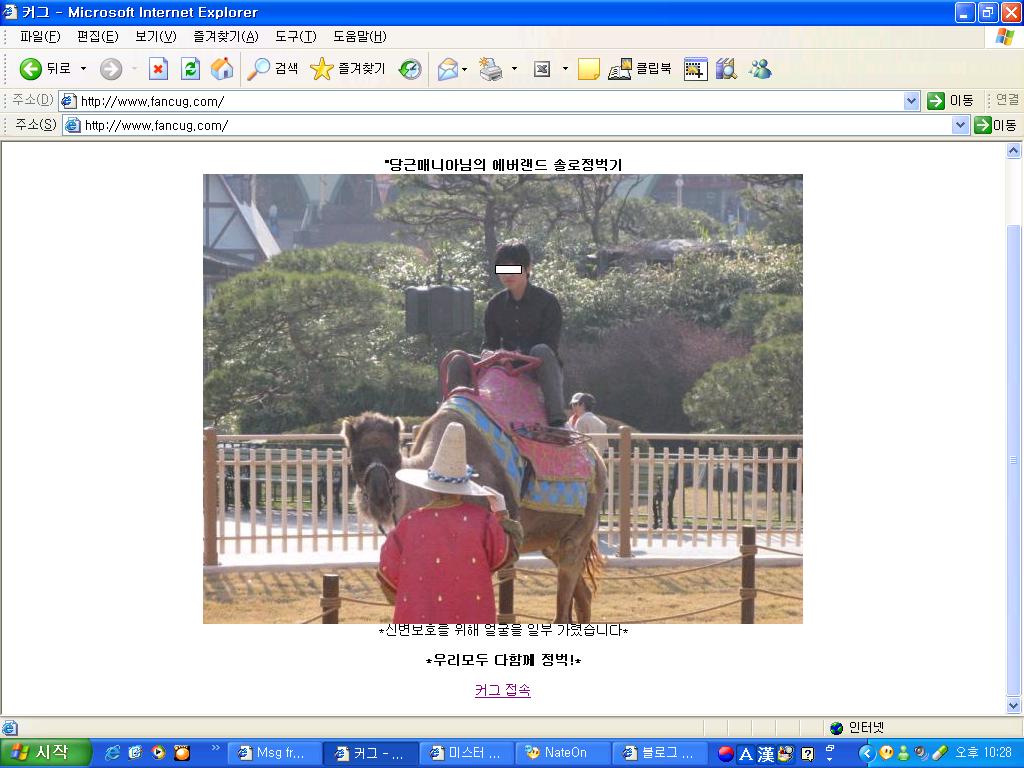Viewport: 1024px width, 768px height.
Task: Click the red Stop icon in toolbar
Action: (158, 69)
